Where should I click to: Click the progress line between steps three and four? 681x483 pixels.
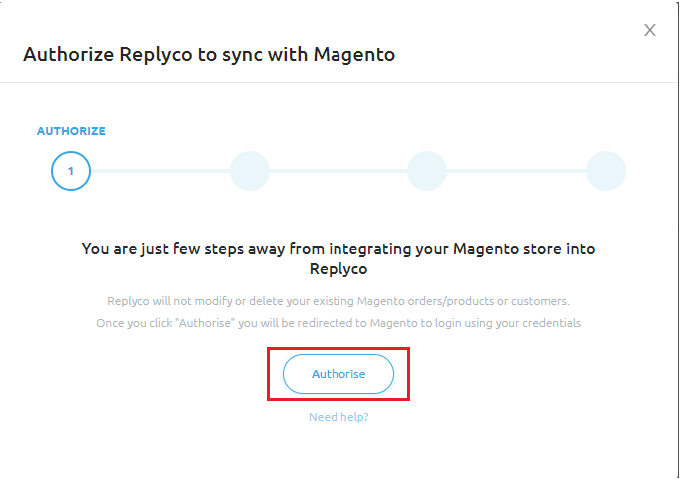[x=516, y=171]
